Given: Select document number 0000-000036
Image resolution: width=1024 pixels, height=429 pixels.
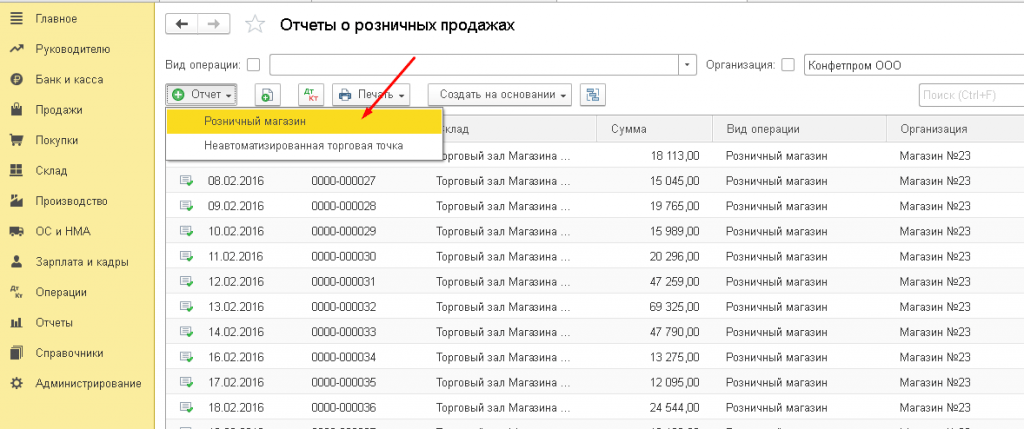Looking at the screenshot, I should click(344, 408).
